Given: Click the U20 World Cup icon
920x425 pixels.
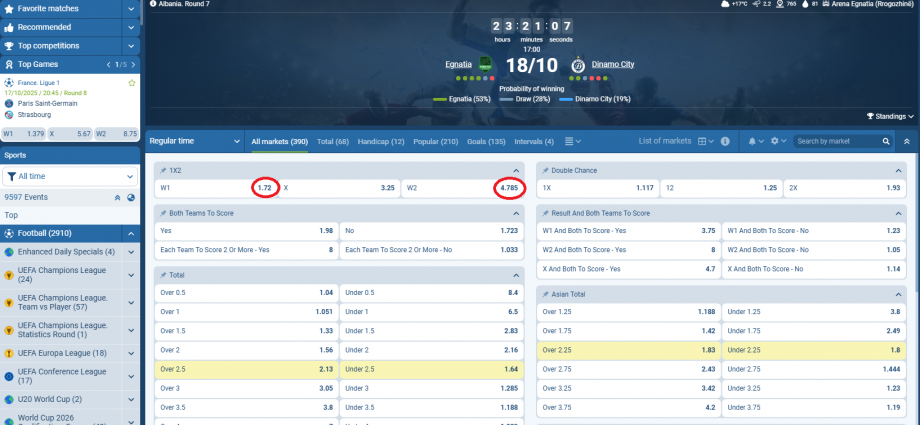Looking at the screenshot, I should tap(9, 399).
